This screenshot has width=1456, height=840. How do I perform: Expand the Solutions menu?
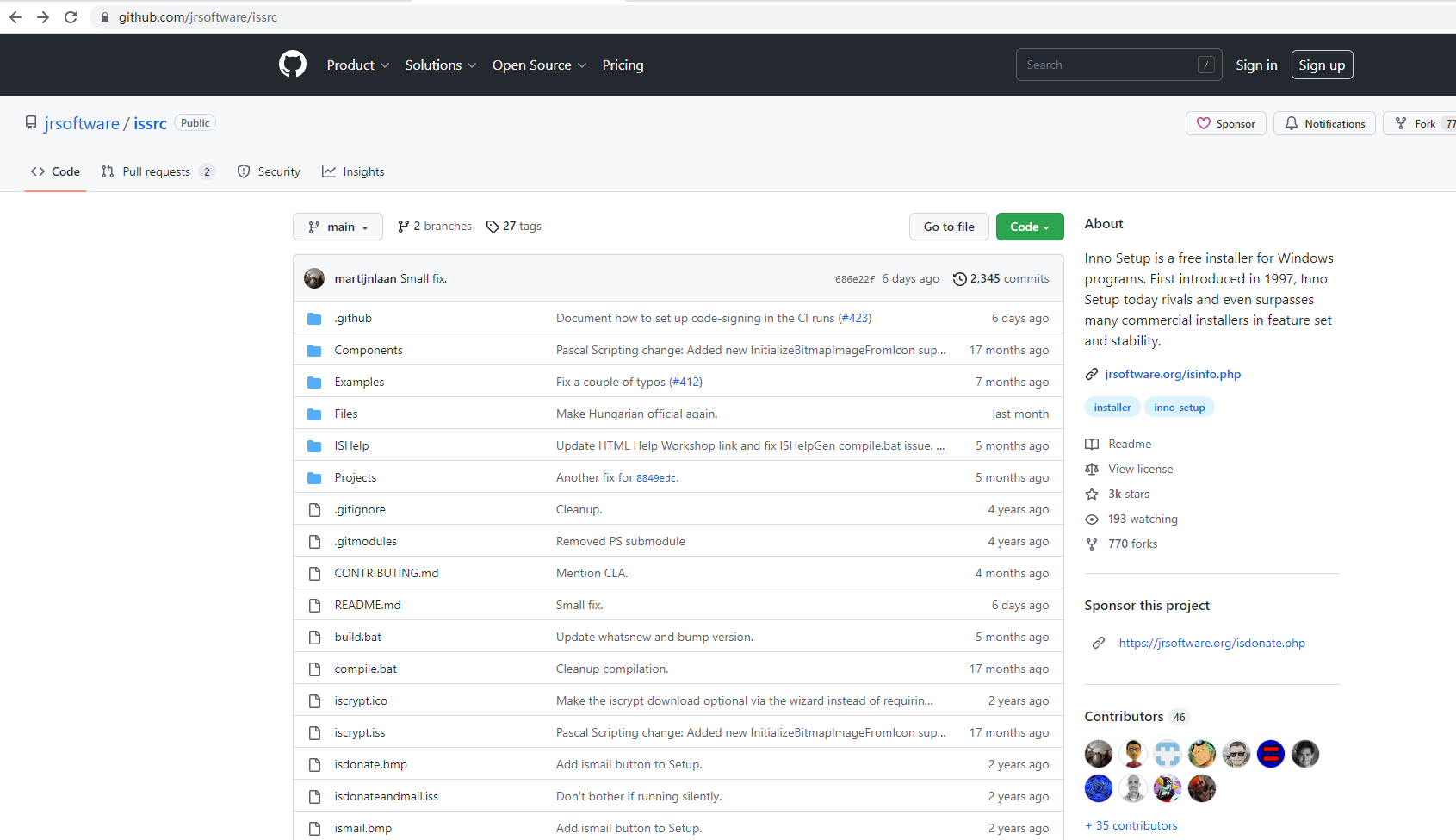click(x=440, y=65)
